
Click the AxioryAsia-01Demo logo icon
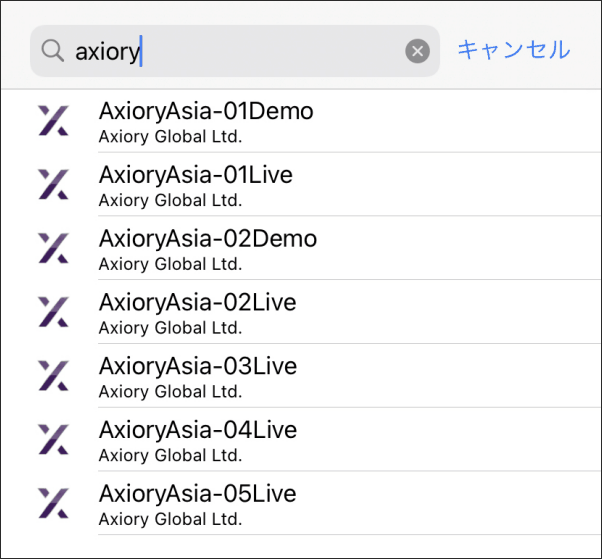(53, 121)
